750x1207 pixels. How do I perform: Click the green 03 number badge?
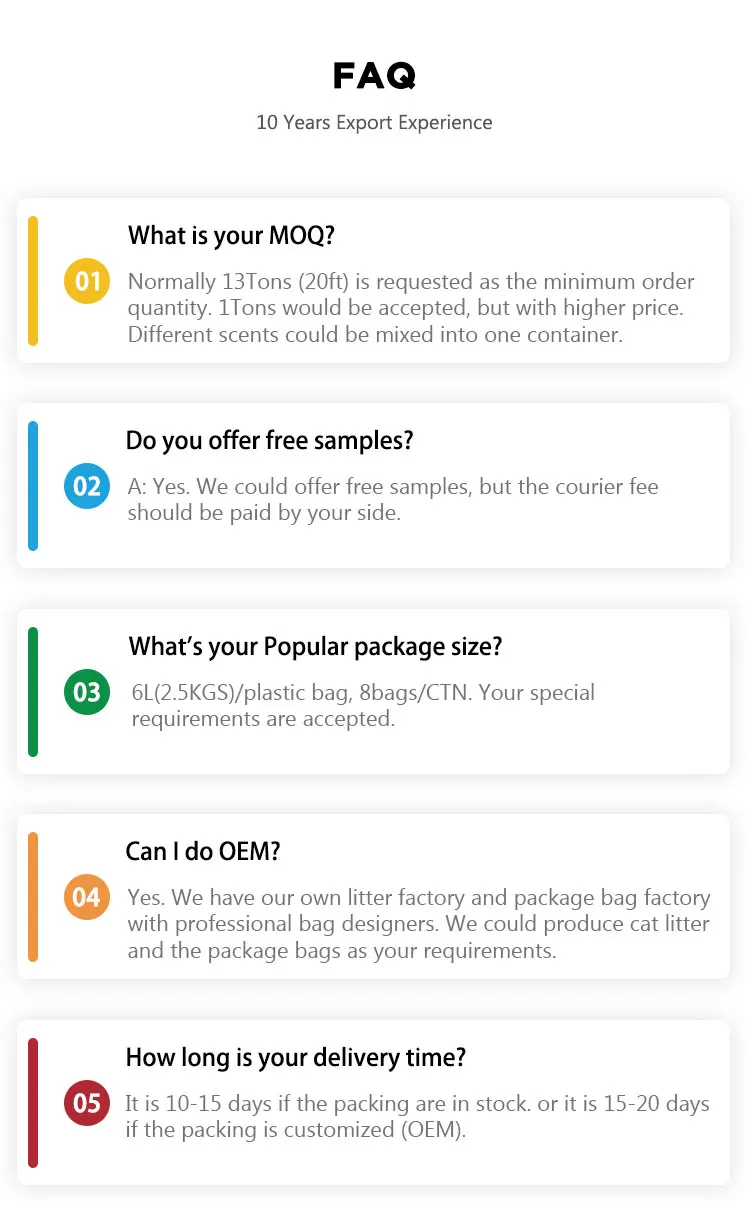pos(87,692)
